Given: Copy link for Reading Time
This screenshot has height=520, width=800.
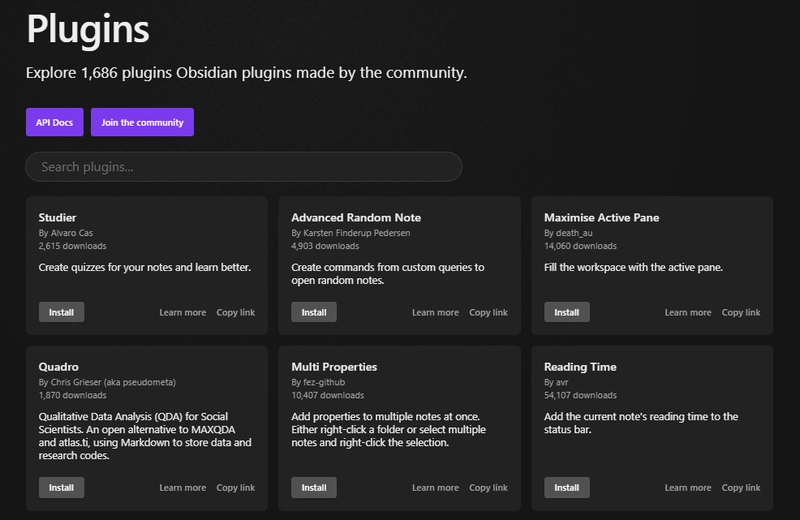Looking at the screenshot, I should (x=741, y=488).
